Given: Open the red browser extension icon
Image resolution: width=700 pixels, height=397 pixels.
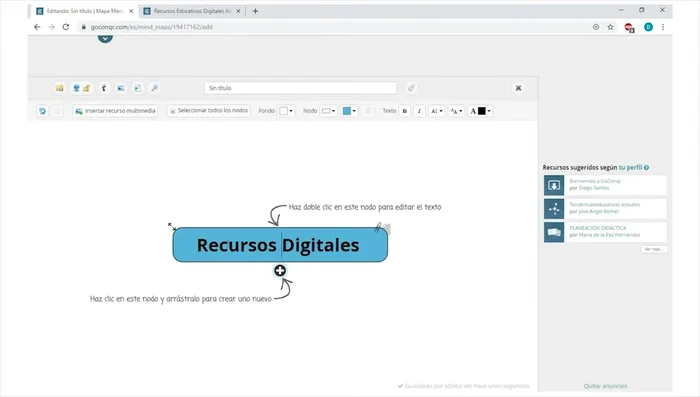Looking at the screenshot, I should click(x=629, y=27).
